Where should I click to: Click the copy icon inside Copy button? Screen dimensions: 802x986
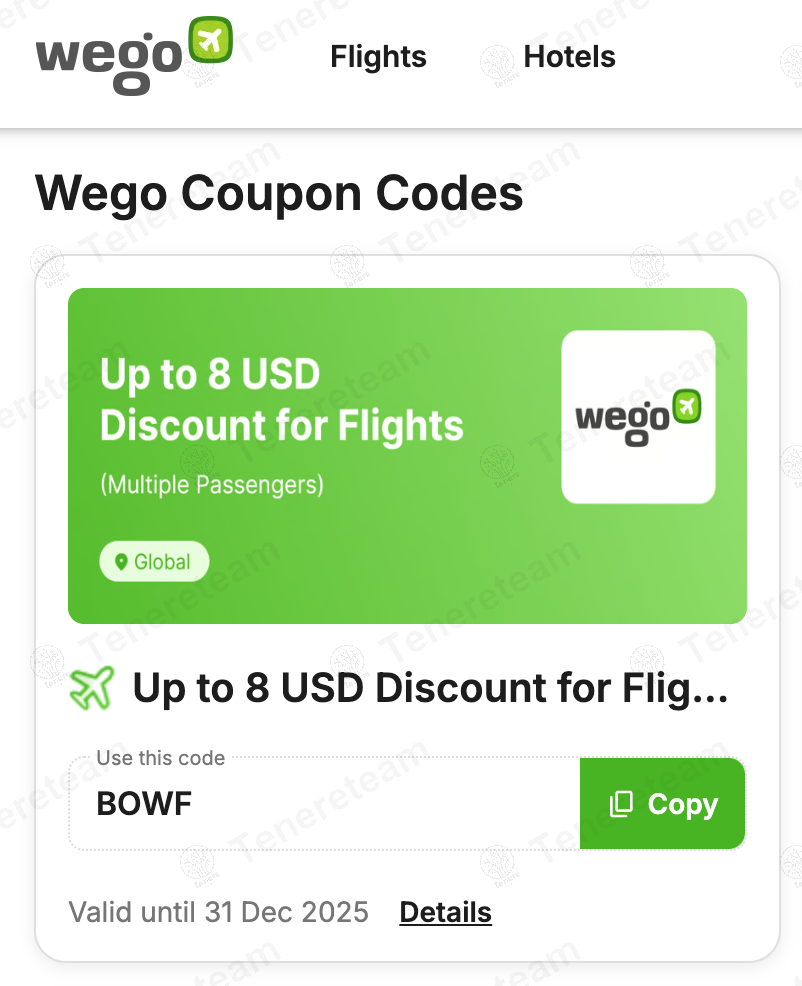[x=621, y=804]
